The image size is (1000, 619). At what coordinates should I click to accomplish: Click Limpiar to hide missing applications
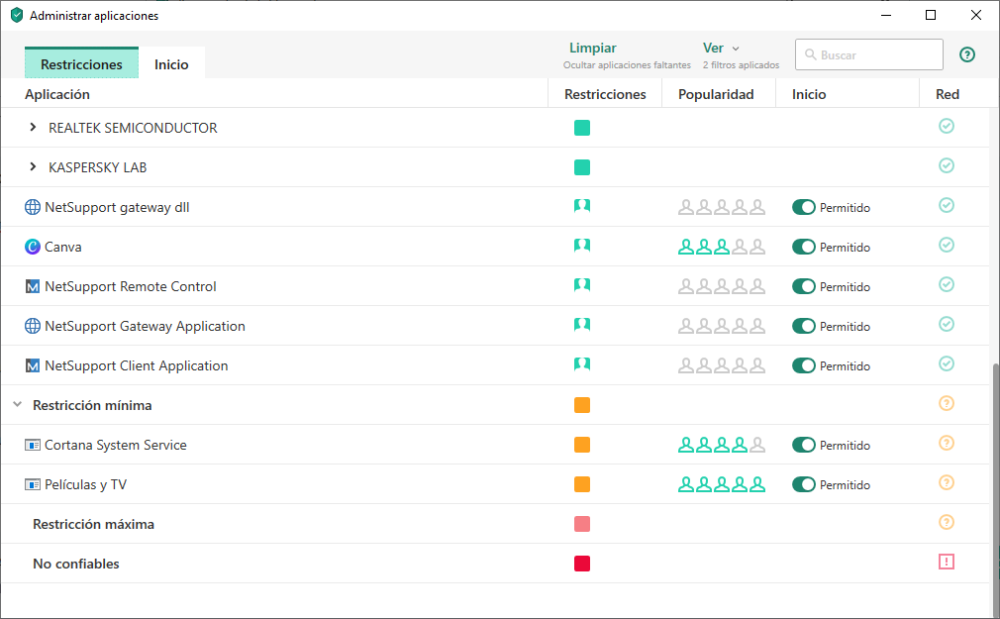pyautogui.click(x=593, y=48)
